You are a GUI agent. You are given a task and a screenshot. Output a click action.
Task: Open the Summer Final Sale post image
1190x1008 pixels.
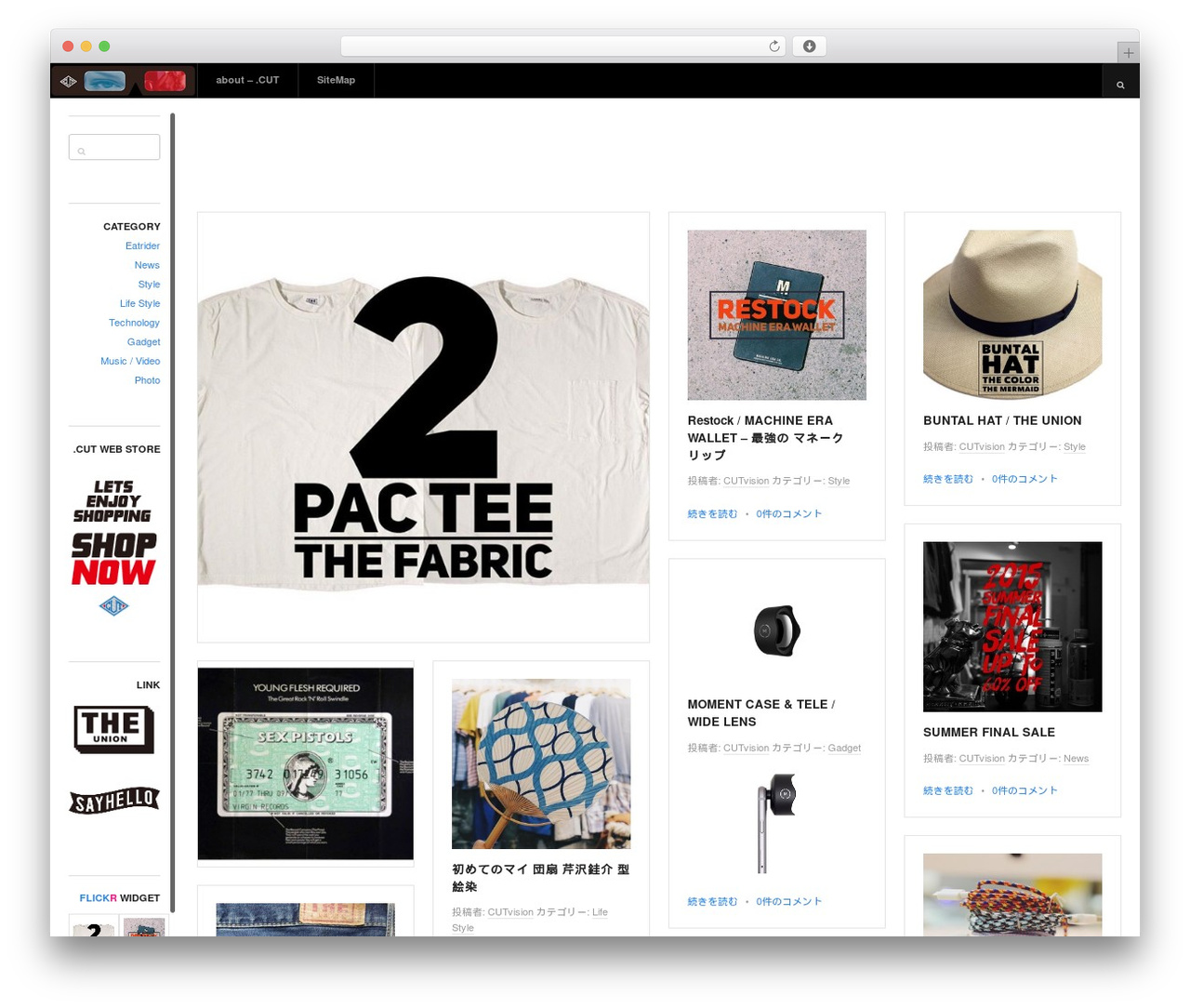pyautogui.click(x=1012, y=627)
